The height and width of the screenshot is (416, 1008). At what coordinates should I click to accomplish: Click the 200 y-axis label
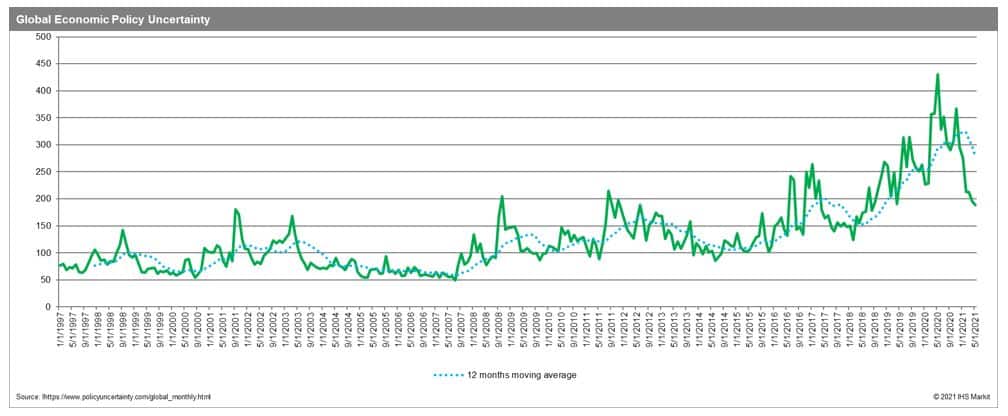(43, 199)
